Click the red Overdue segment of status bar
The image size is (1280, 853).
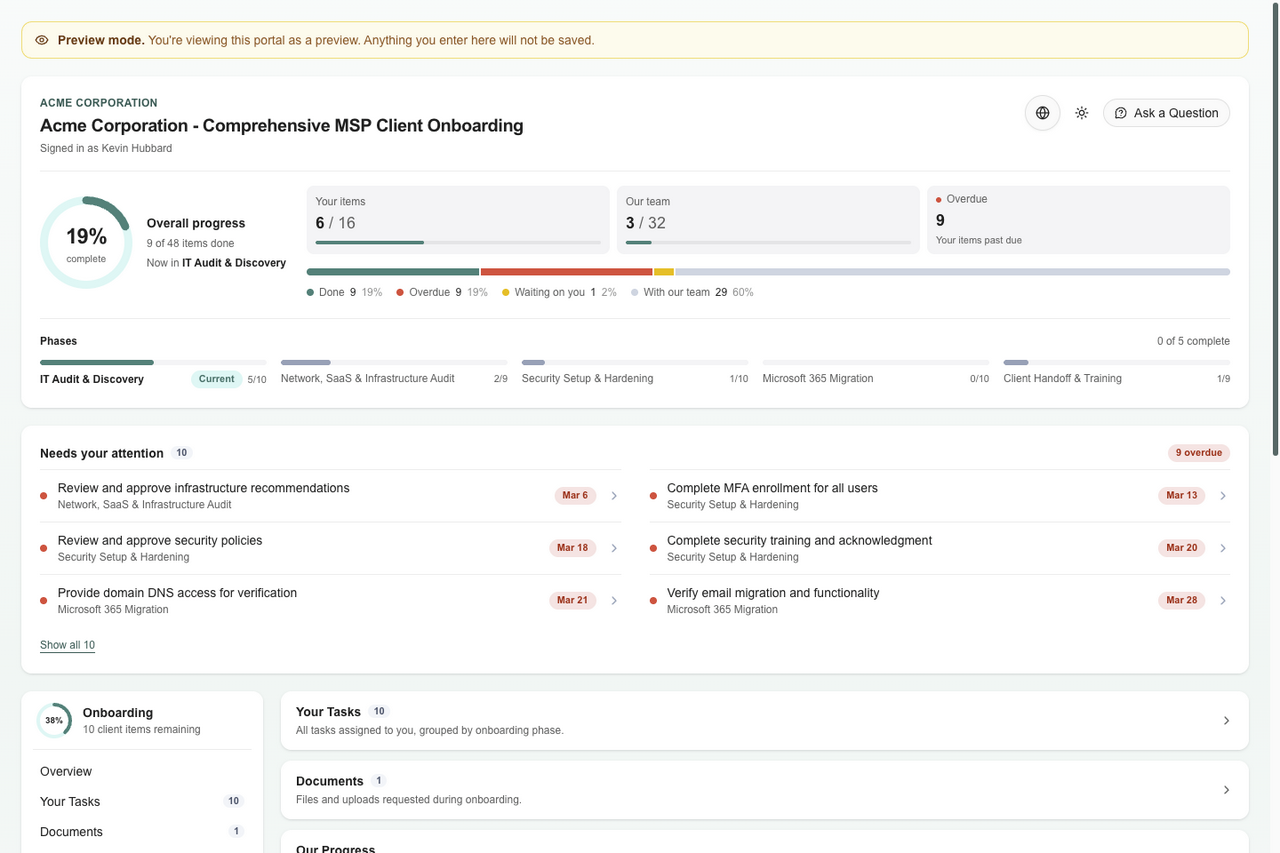(567, 272)
